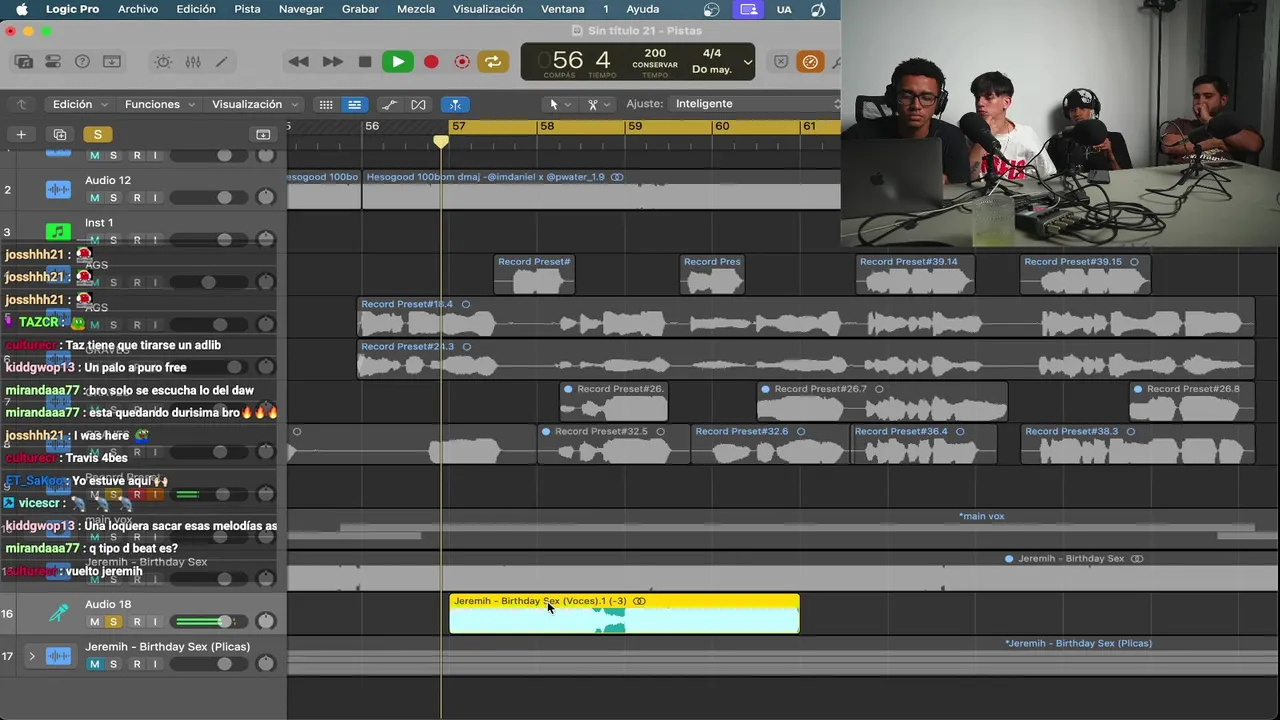
Task: Click the green Play button
Action: click(398, 62)
